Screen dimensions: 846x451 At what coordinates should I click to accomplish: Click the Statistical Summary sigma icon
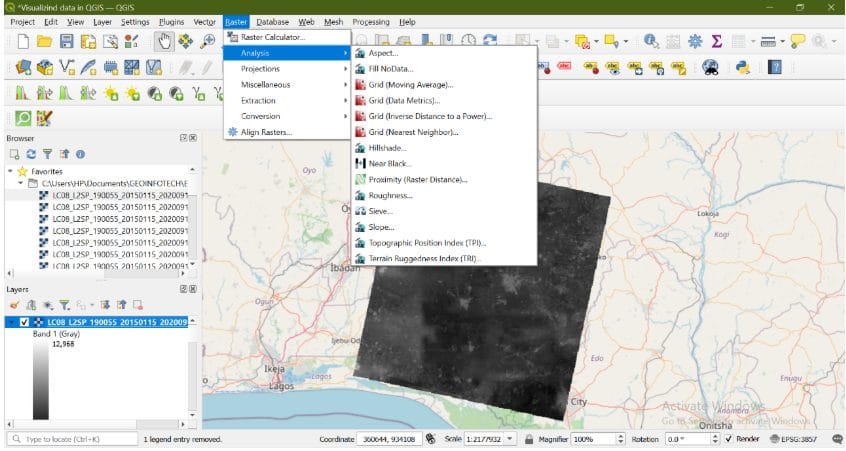click(x=716, y=41)
